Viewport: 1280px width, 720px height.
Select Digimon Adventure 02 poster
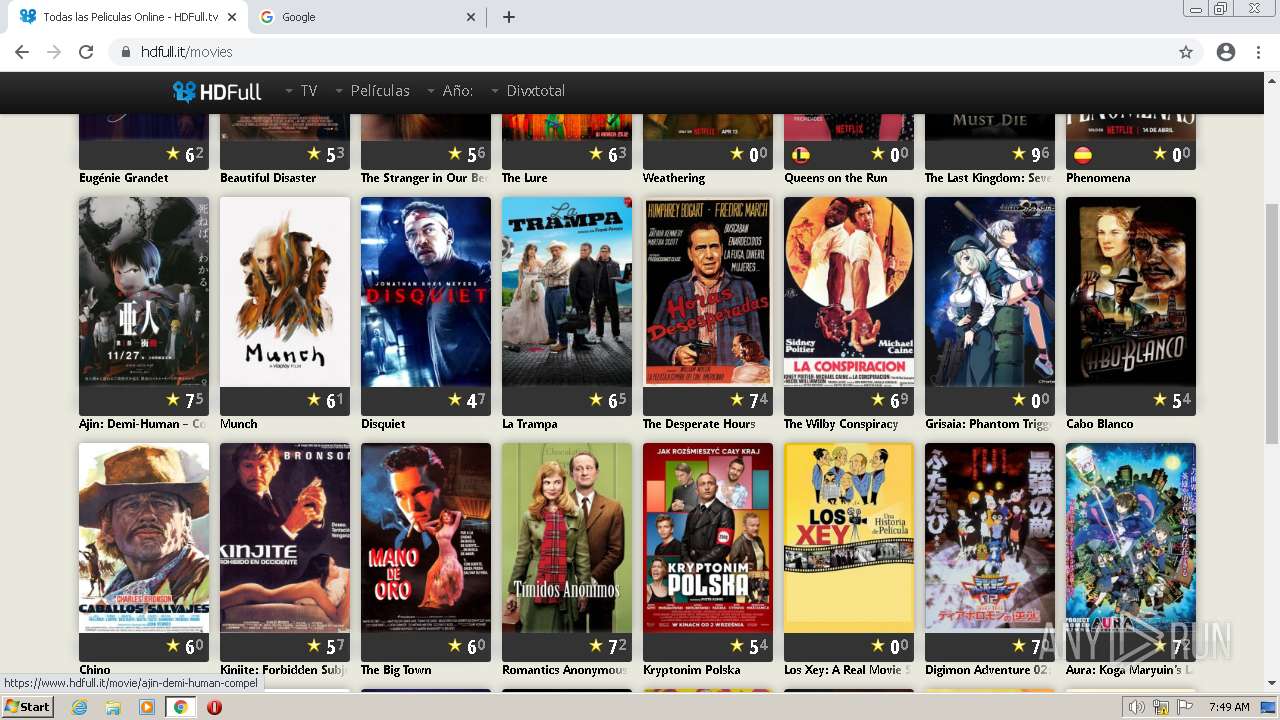990,538
